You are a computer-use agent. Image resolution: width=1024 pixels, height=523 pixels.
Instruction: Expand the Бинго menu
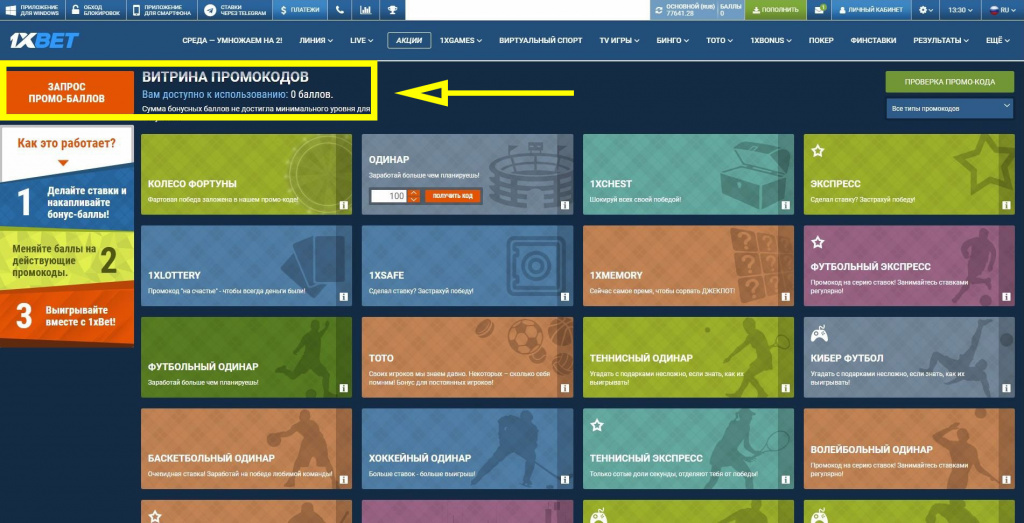(673, 40)
